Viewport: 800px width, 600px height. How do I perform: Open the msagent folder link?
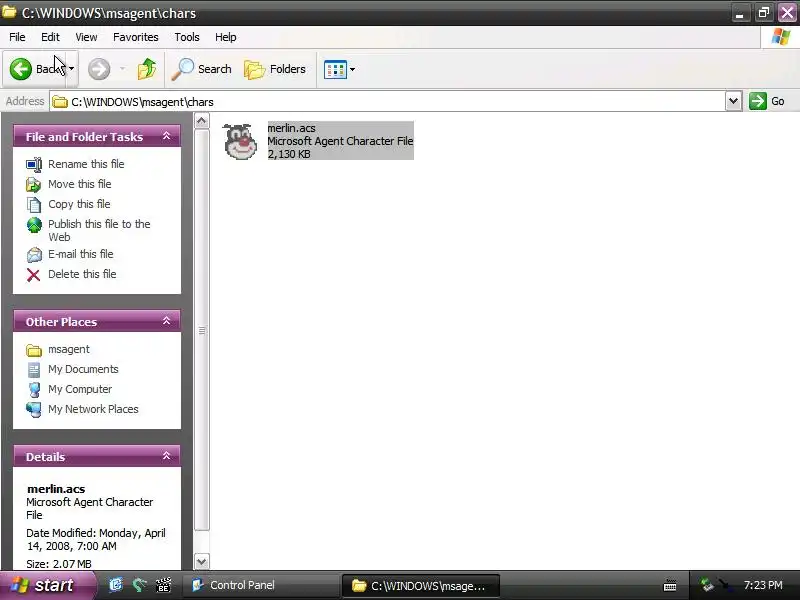69,349
